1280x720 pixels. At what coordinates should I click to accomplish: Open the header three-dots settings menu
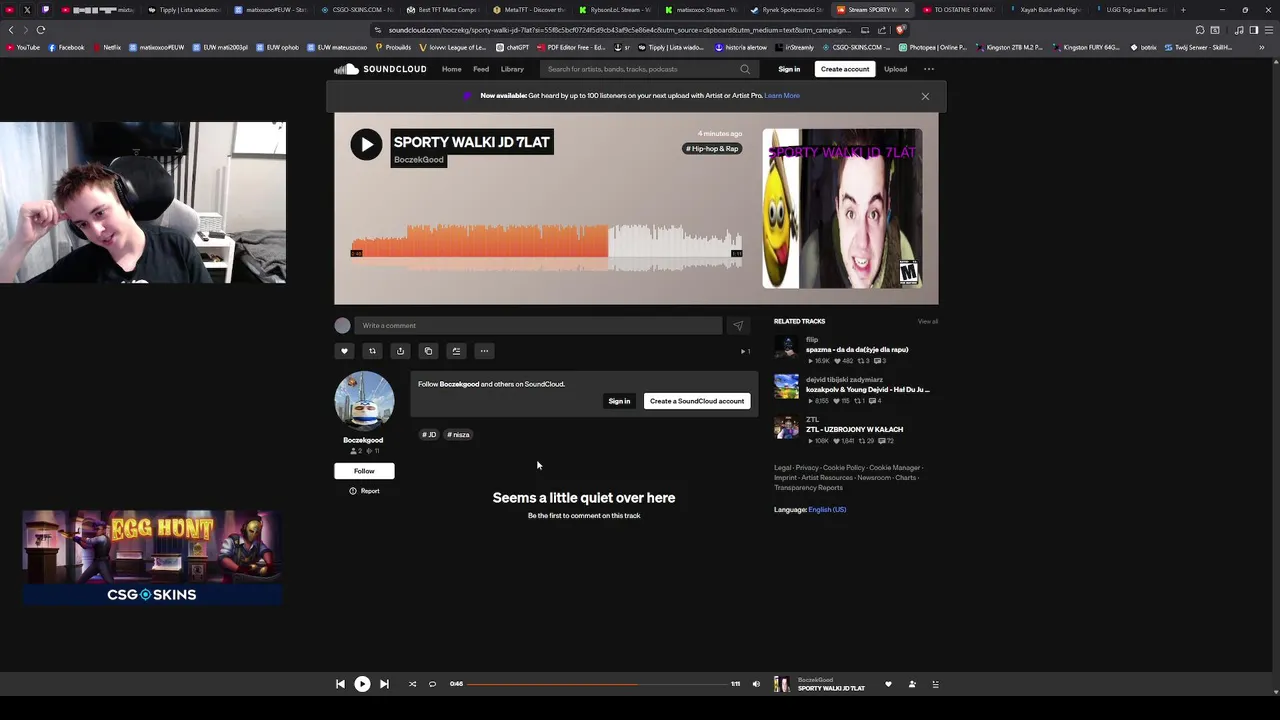(x=929, y=69)
